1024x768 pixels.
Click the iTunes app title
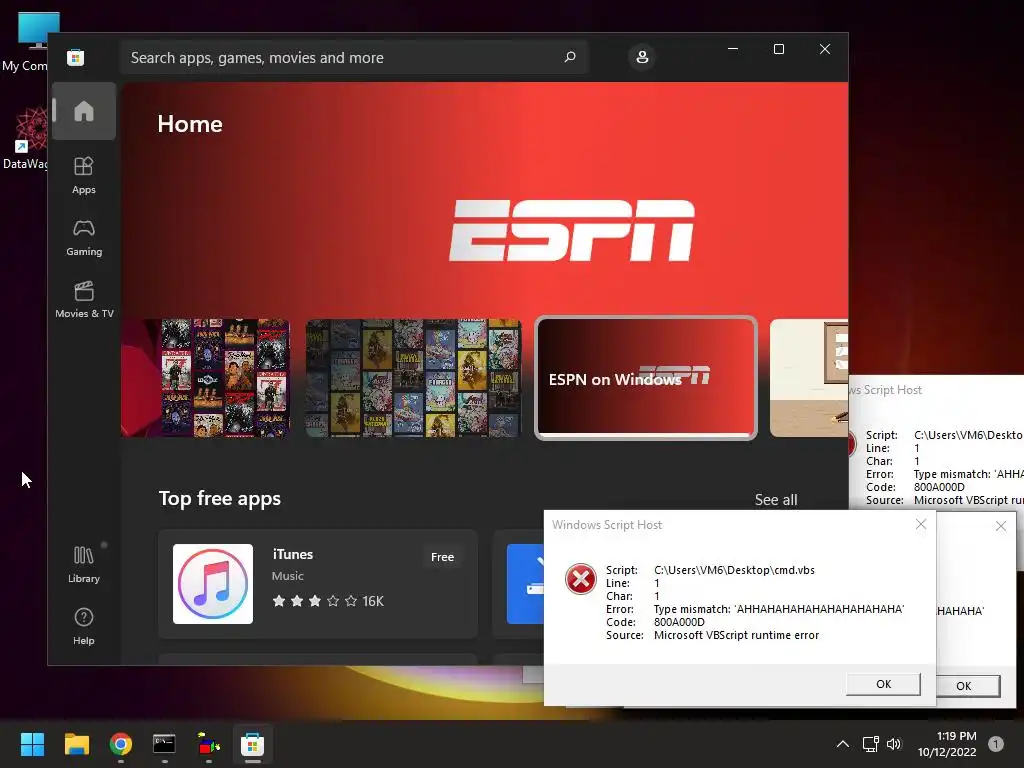[293, 554]
